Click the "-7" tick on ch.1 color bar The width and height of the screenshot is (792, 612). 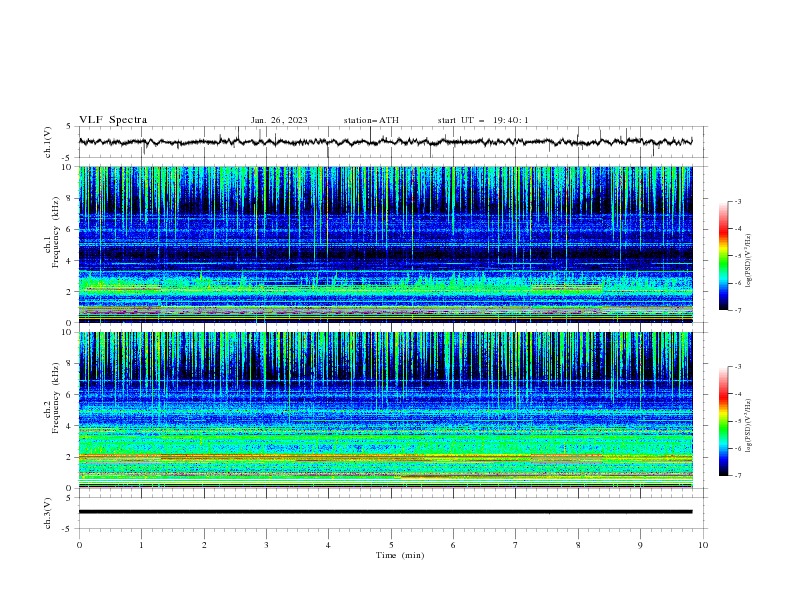738,310
